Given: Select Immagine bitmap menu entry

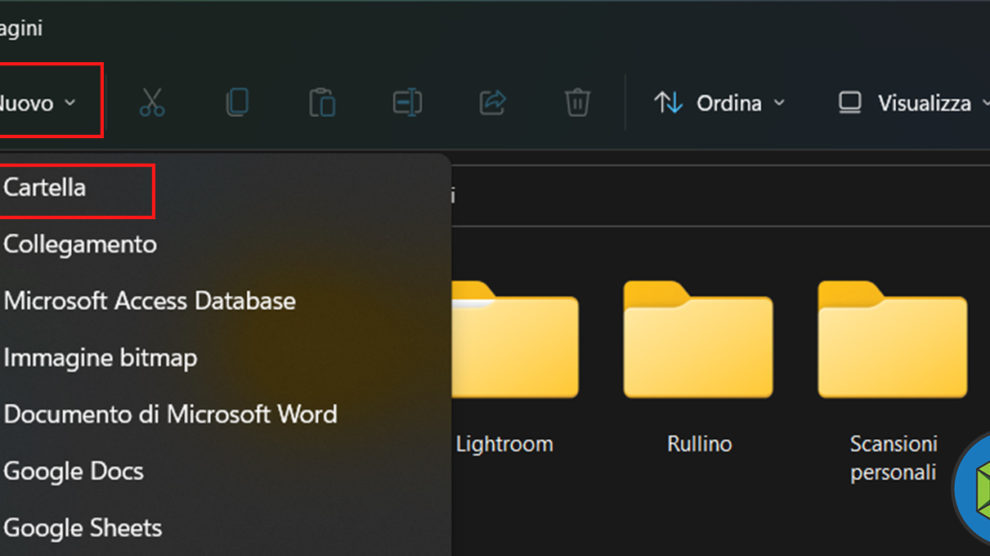Looking at the screenshot, I should [x=100, y=358].
